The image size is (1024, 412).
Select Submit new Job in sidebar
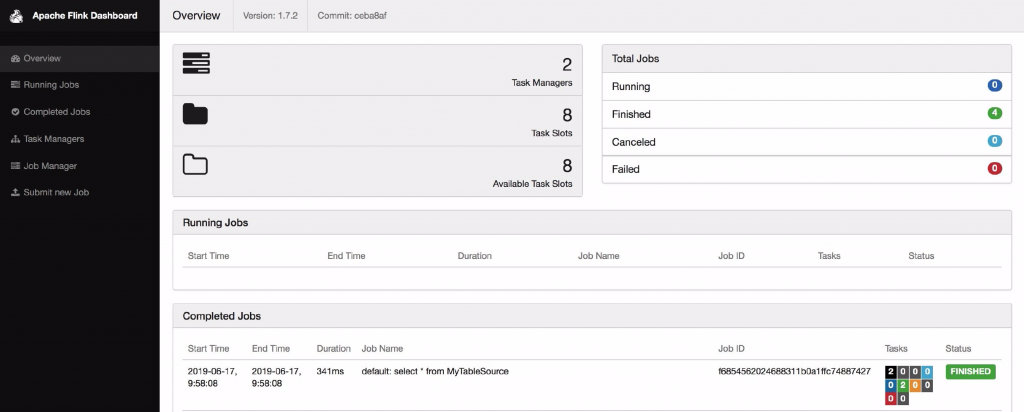coord(80,193)
